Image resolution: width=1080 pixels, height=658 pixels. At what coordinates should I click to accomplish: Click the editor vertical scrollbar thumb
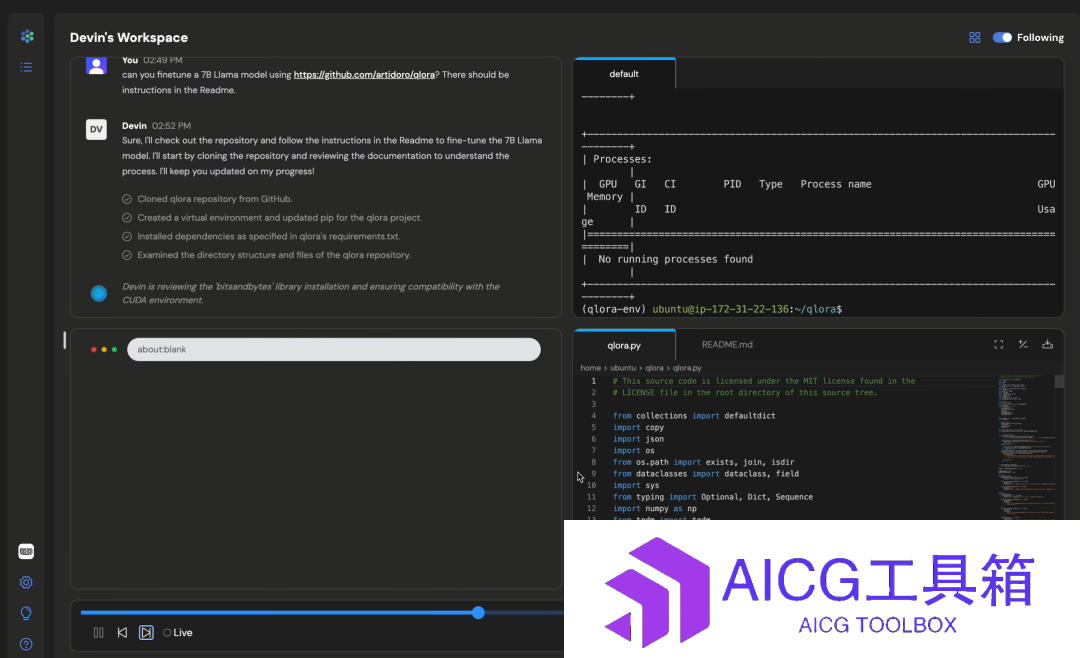click(x=1059, y=381)
